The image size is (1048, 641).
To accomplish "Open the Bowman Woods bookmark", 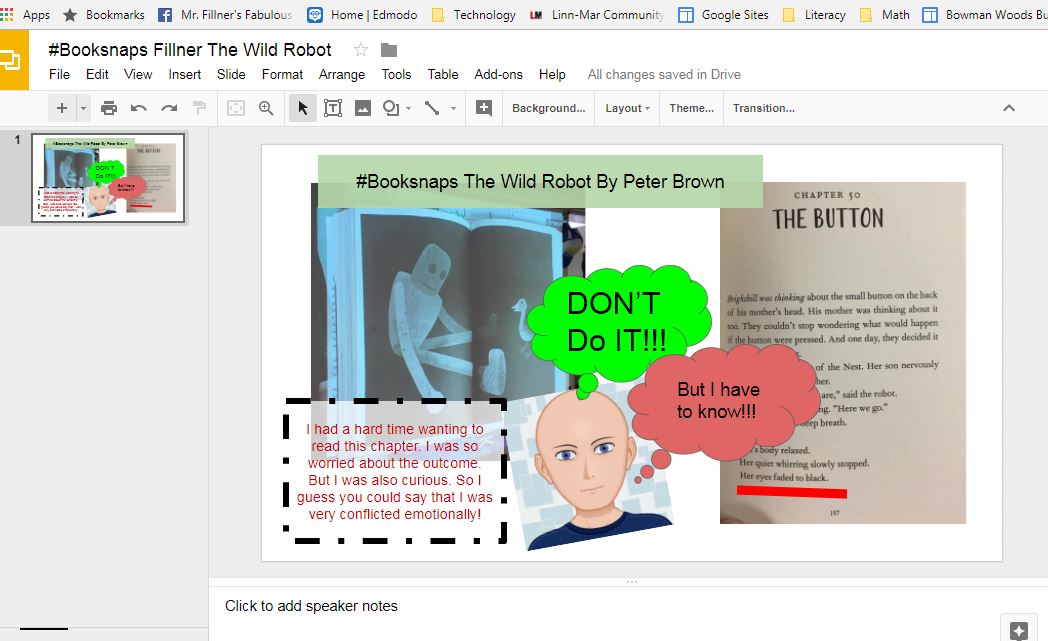I will (x=985, y=15).
